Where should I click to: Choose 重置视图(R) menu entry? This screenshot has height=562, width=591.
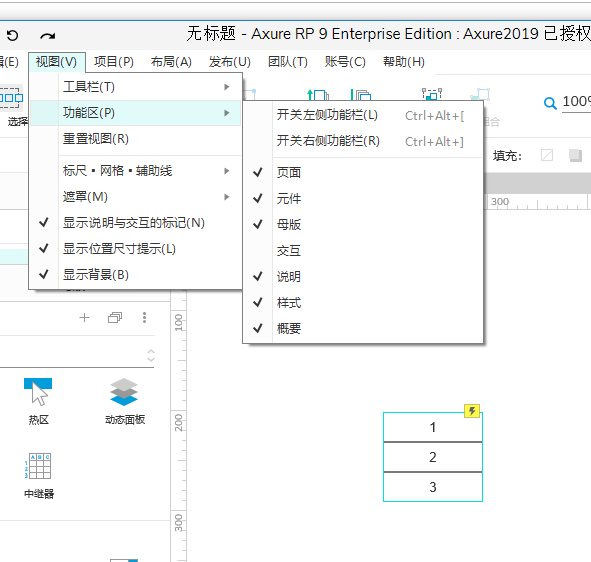[x=135, y=139]
